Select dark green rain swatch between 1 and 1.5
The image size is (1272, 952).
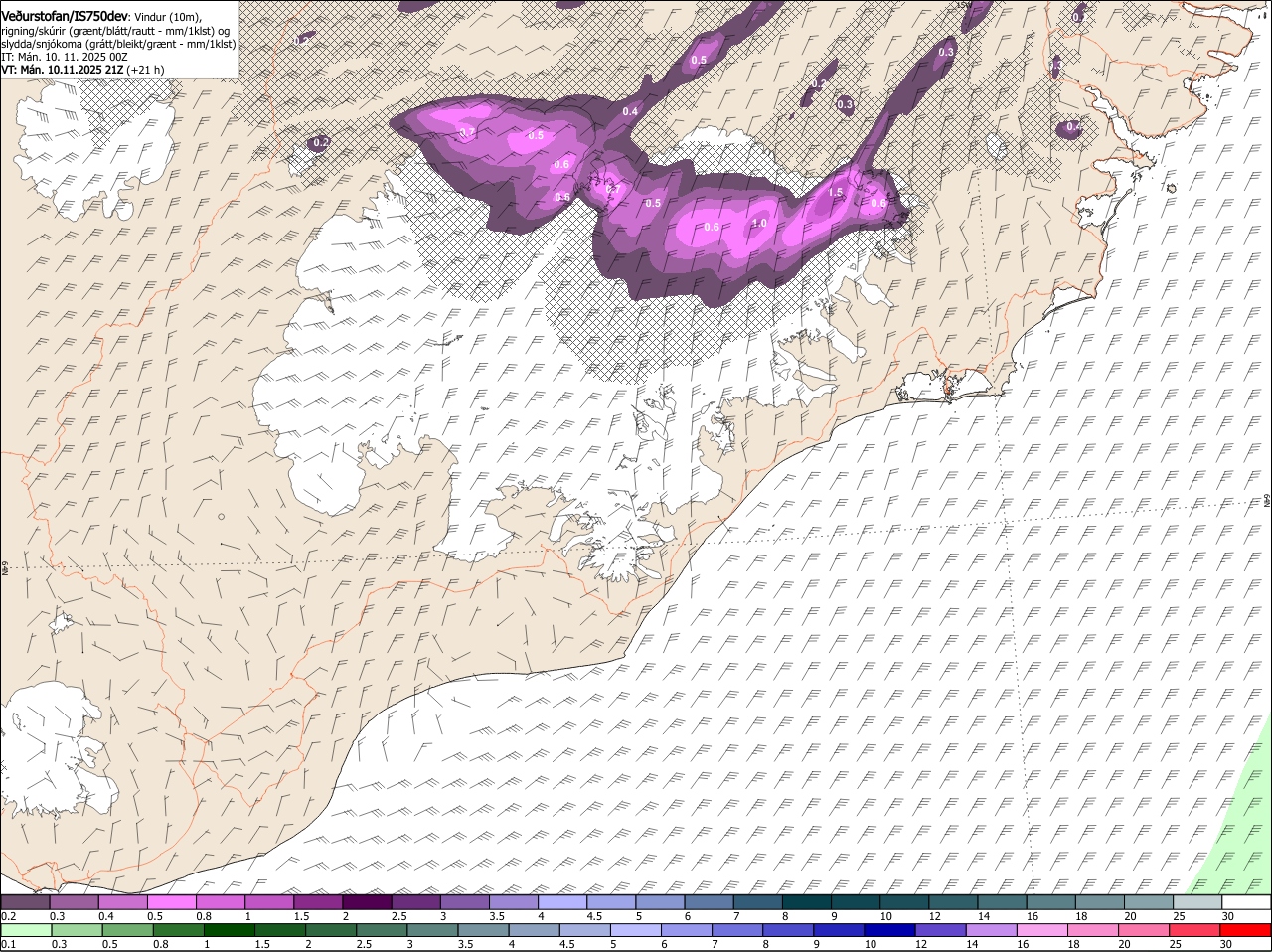229,930
